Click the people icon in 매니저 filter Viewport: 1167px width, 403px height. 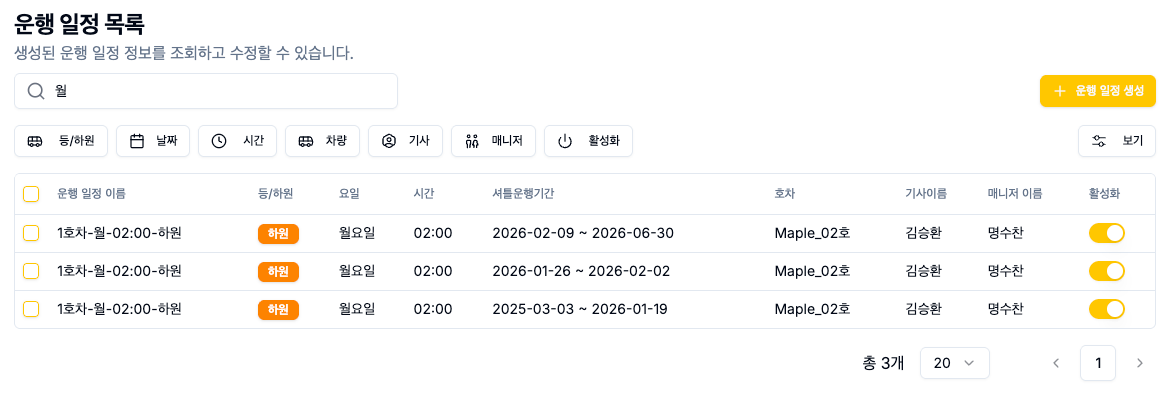[472, 141]
